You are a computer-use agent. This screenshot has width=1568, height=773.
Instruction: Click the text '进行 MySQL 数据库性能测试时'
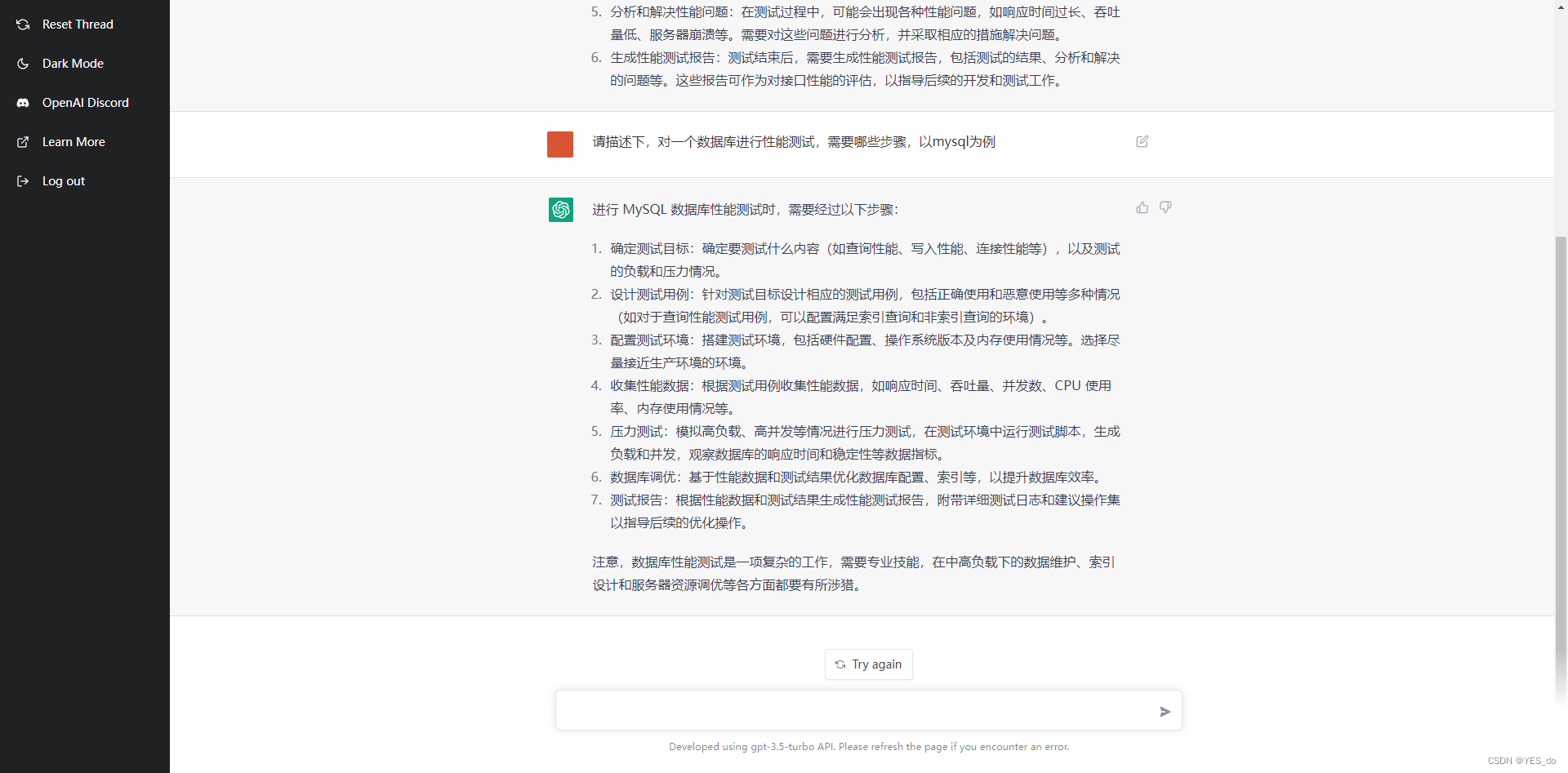pos(684,210)
